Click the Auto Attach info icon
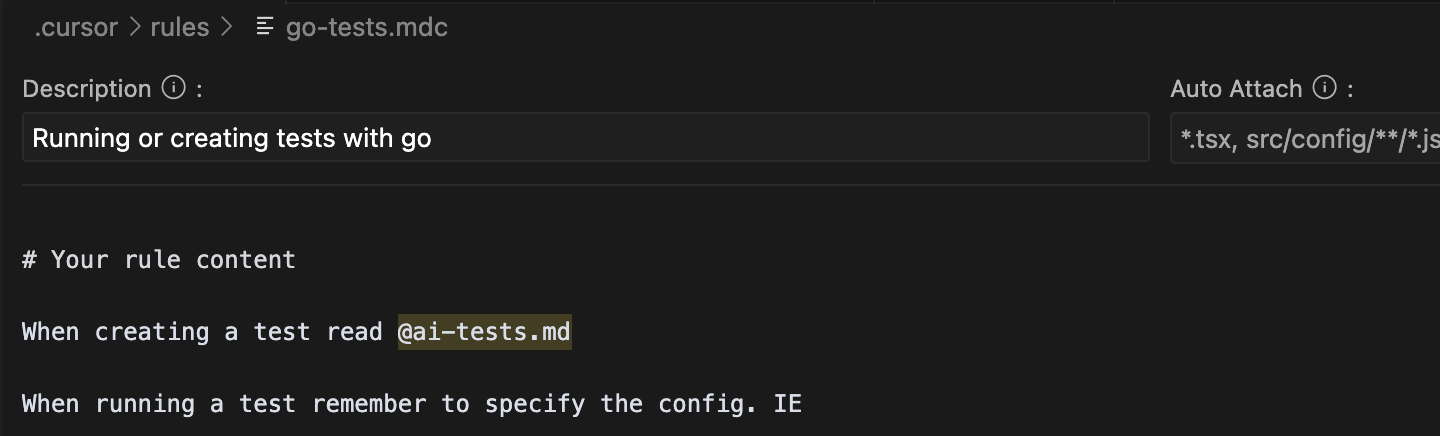1440x436 pixels. coord(1325,88)
